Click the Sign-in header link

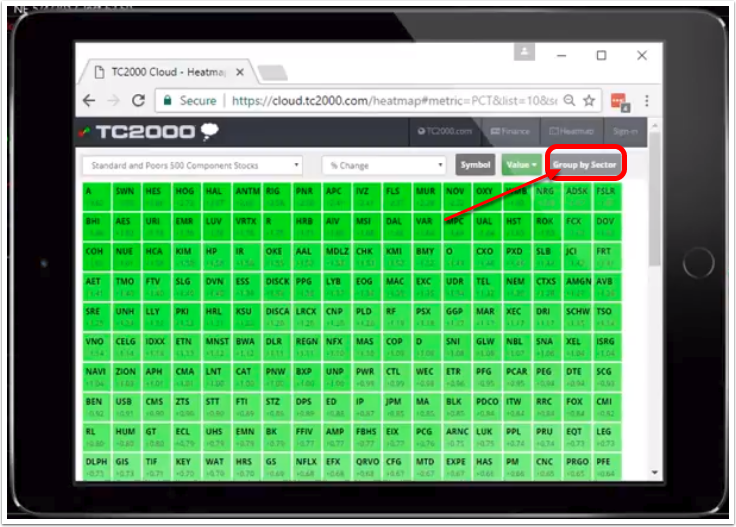coord(625,131)
